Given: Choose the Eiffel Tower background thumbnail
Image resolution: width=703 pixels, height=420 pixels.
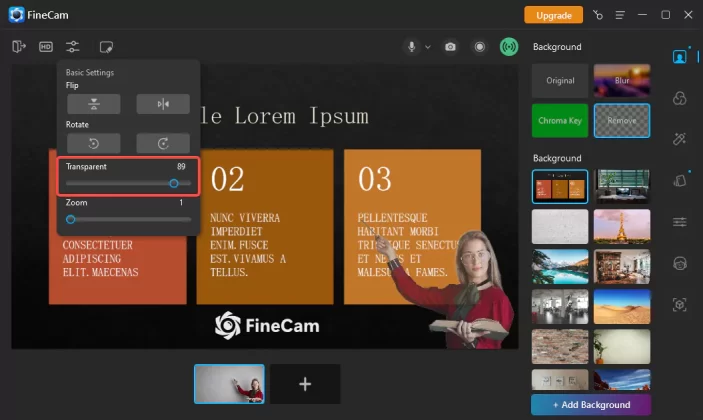Looking at the screenshot, I should (x=622, y=226).
